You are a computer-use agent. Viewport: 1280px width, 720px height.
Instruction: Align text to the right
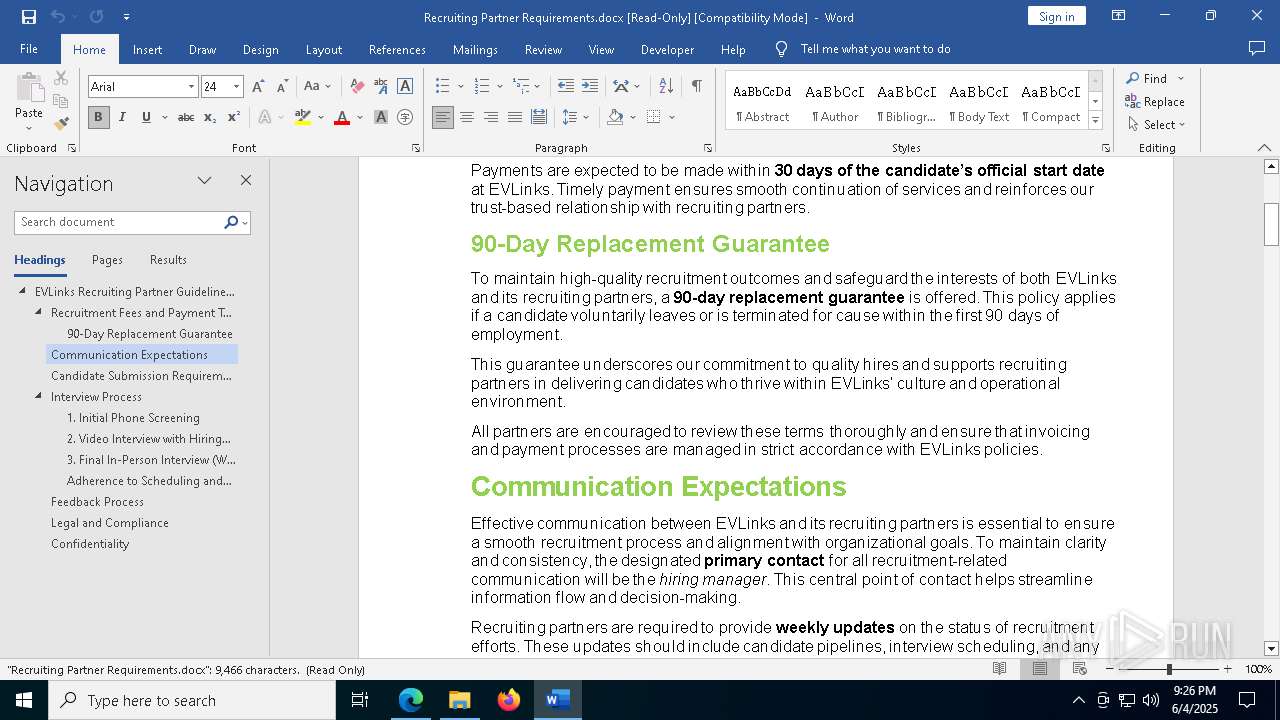491,117
